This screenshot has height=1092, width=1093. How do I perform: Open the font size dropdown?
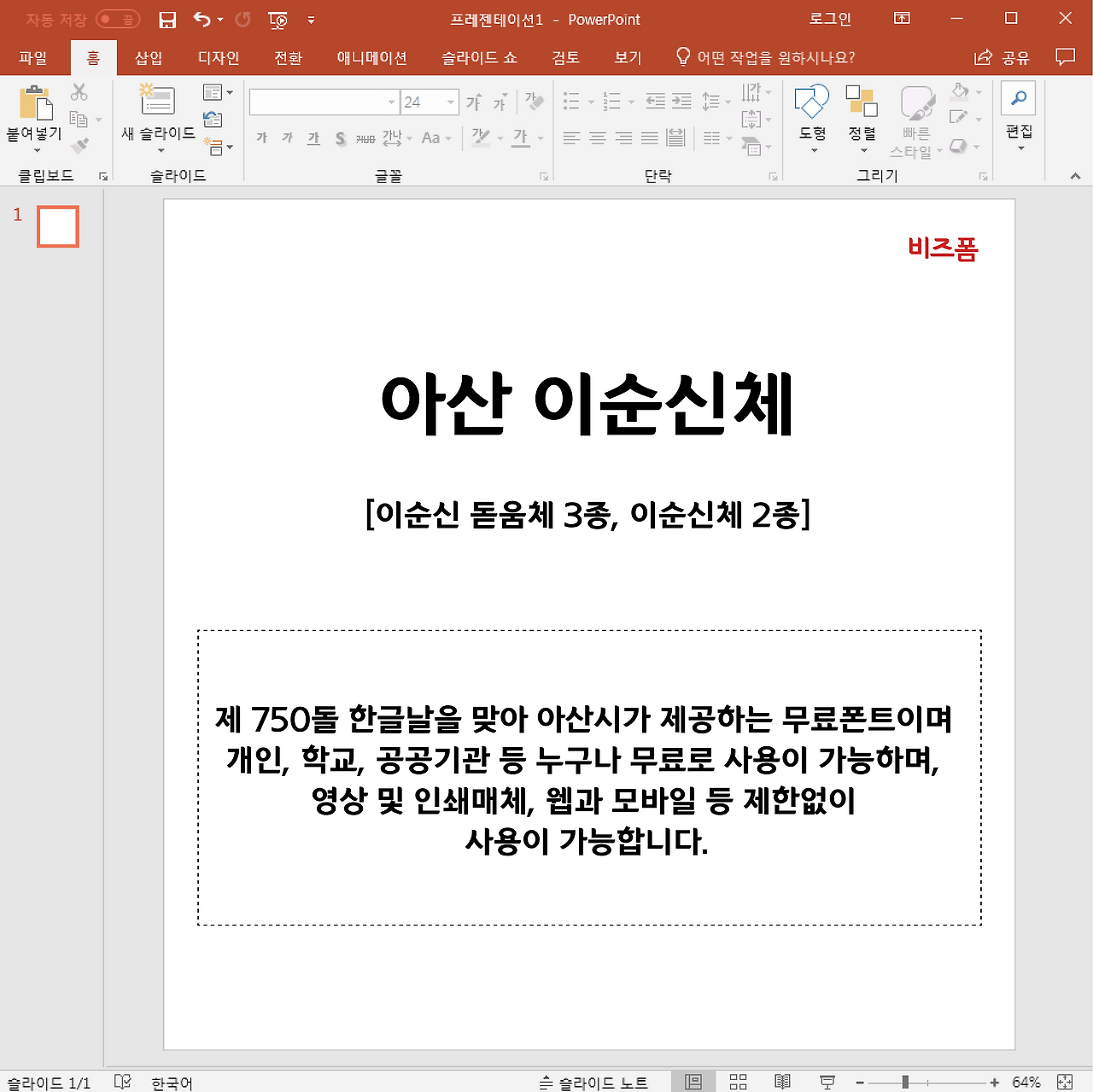[x=451, y=102]
